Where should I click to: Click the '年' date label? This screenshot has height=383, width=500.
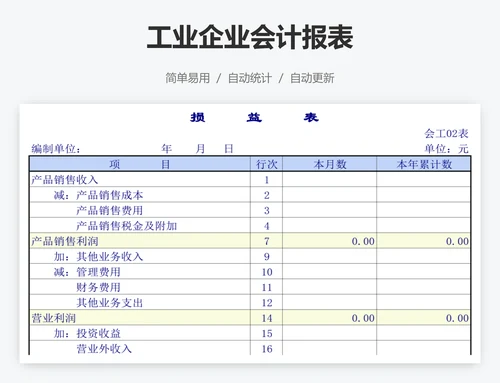click(x=166, y=149)
